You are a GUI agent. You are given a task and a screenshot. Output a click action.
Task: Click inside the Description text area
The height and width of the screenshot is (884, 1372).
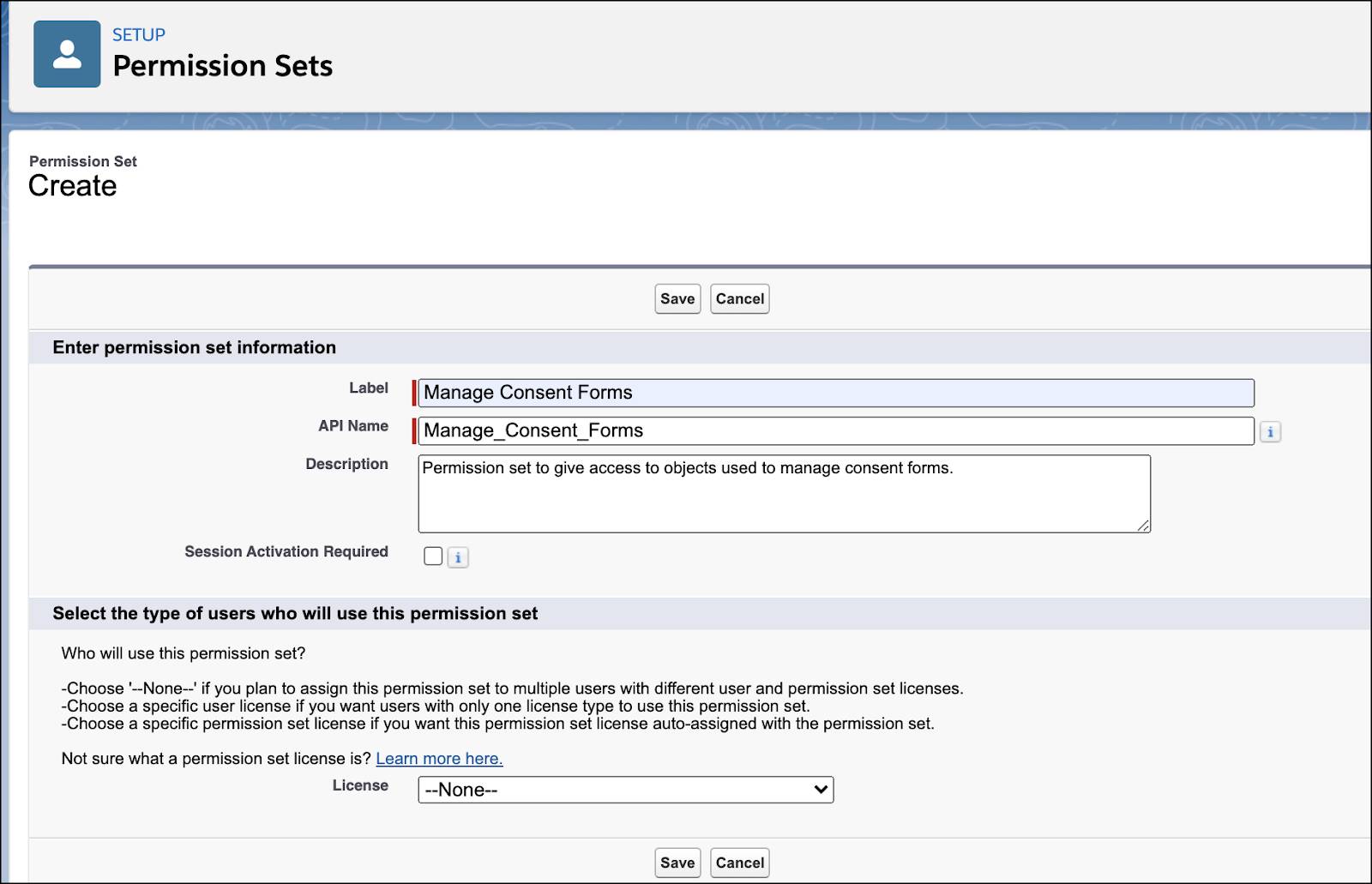click(x=784, y=494)
